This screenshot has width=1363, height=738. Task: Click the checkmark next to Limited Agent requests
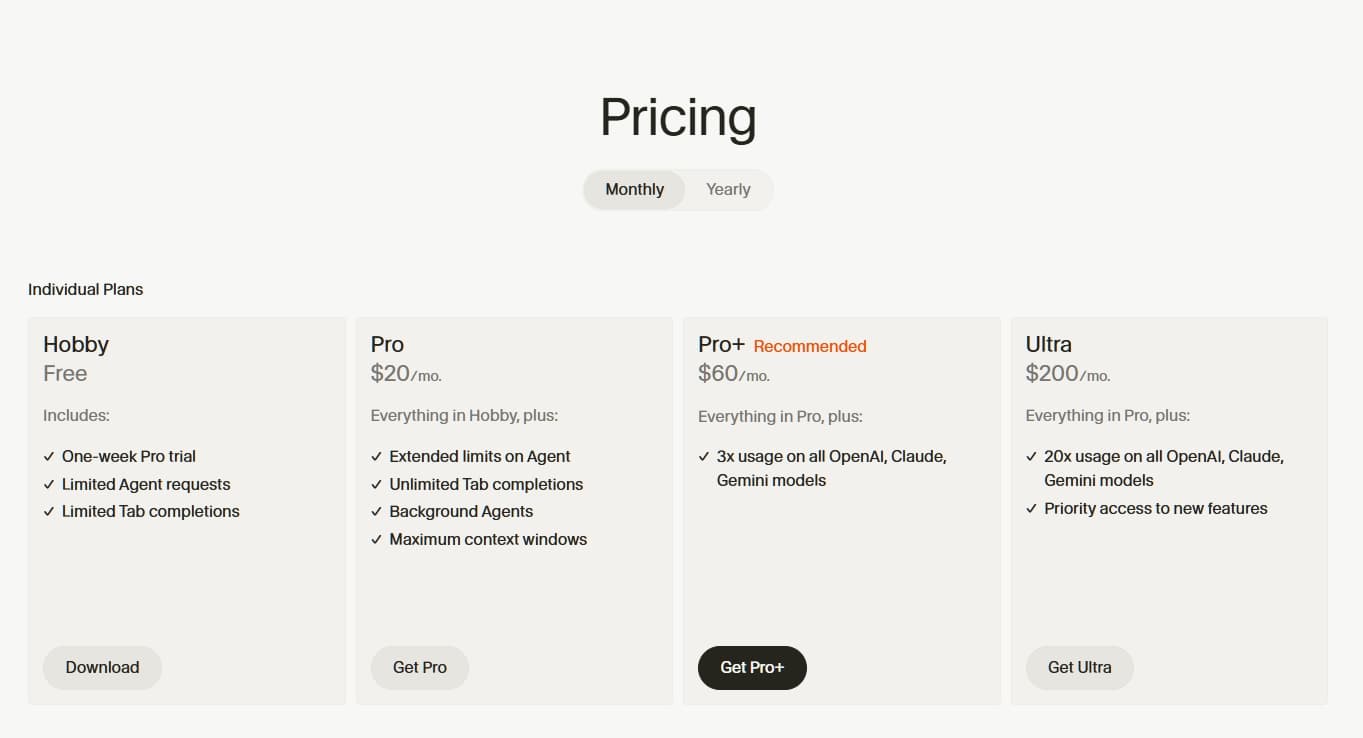48,484
